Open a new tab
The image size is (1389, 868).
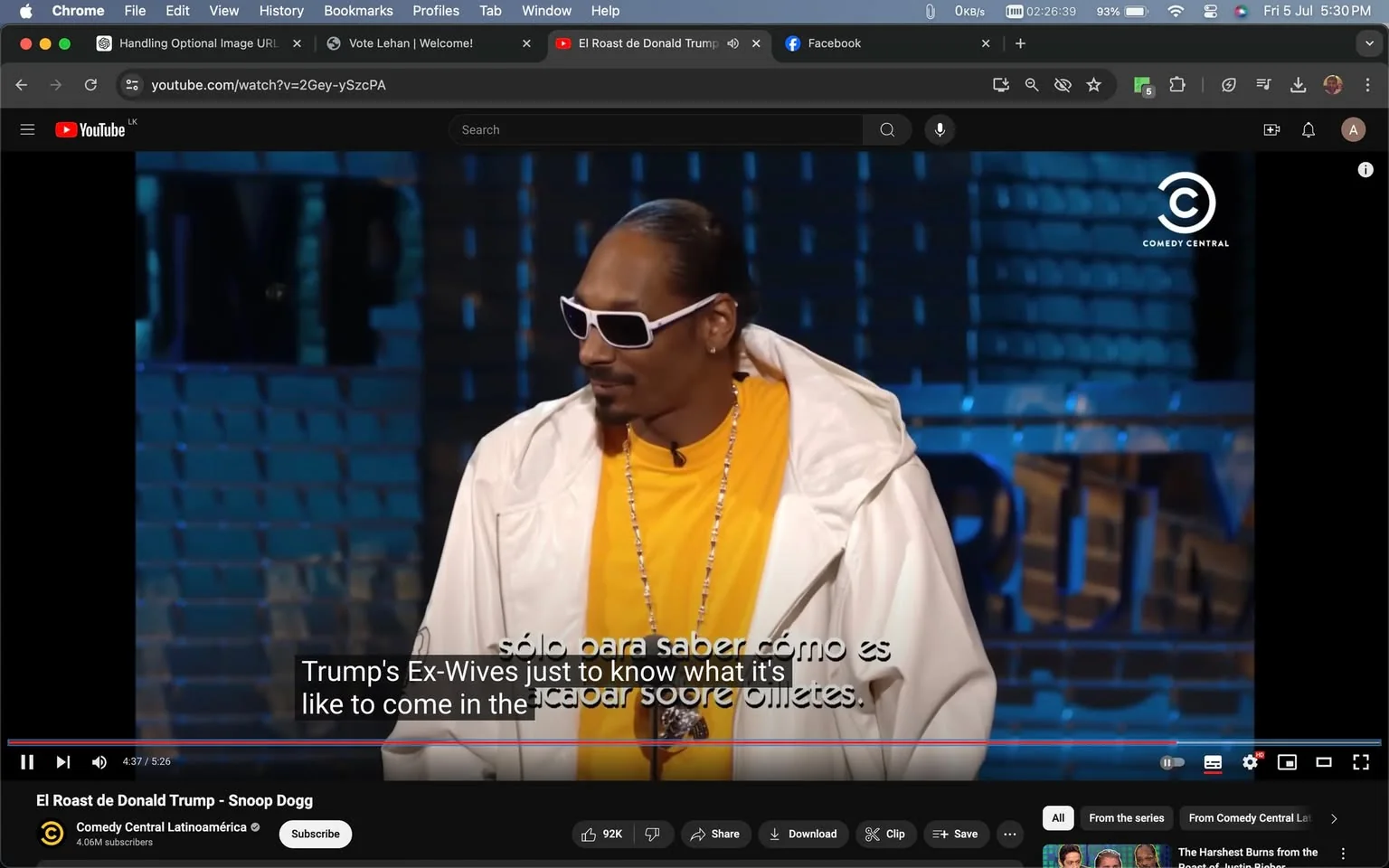click(x=1020, y=43)
